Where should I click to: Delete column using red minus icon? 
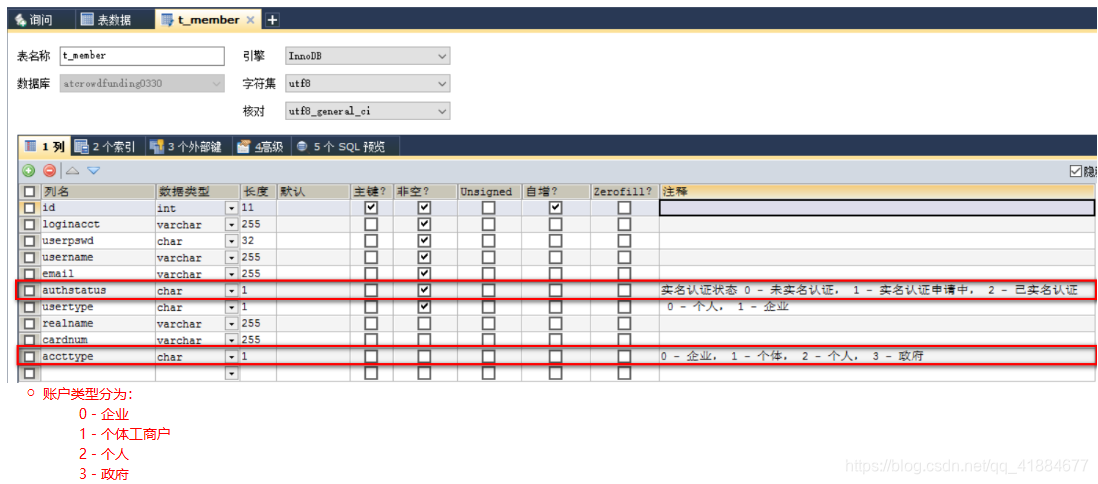pos(49,170)
